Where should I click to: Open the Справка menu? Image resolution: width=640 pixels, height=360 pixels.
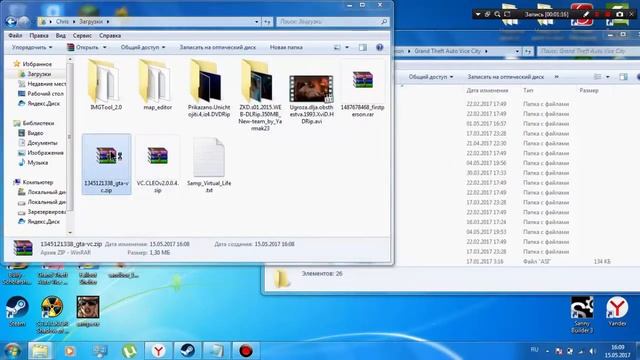(110, 36)
